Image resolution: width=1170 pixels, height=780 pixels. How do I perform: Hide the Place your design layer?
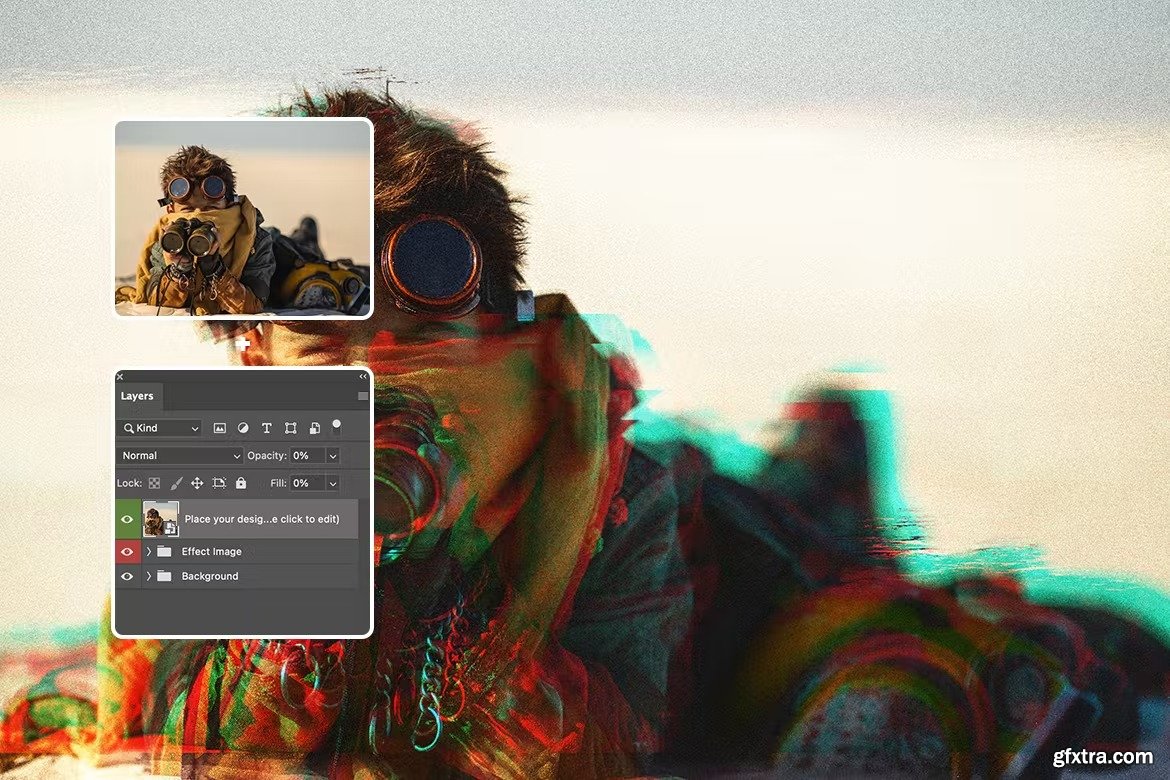pos(127,519)
